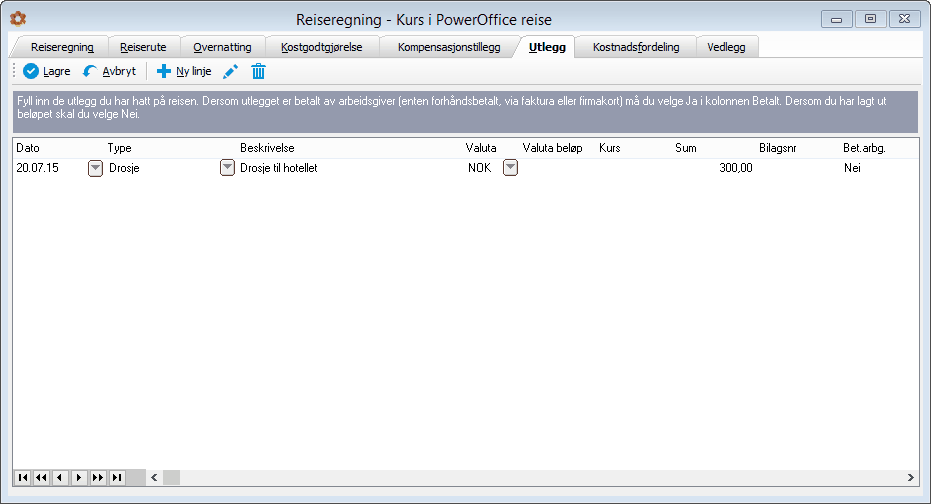Cancel changes with Avbryt
Viewport: 931px width, 504px height.
tap(109, 71)
